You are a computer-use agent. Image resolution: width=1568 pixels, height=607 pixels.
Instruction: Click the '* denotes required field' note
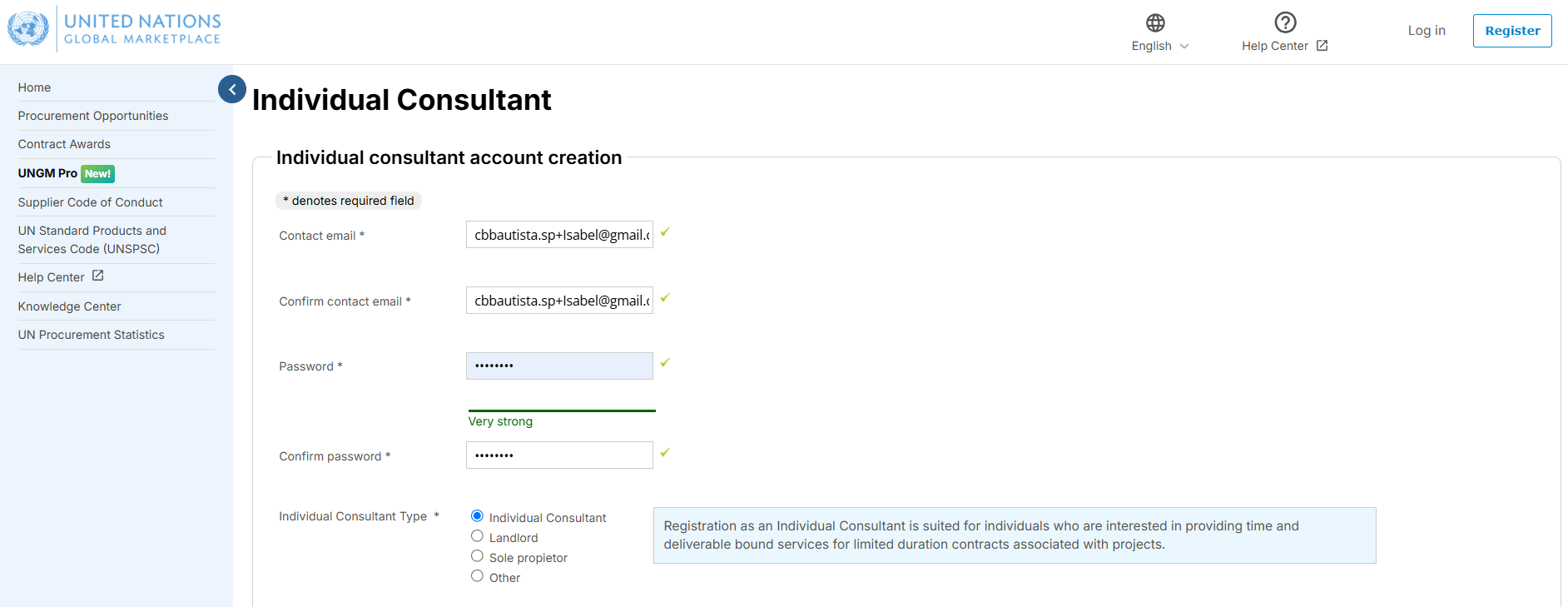point(349,201)
